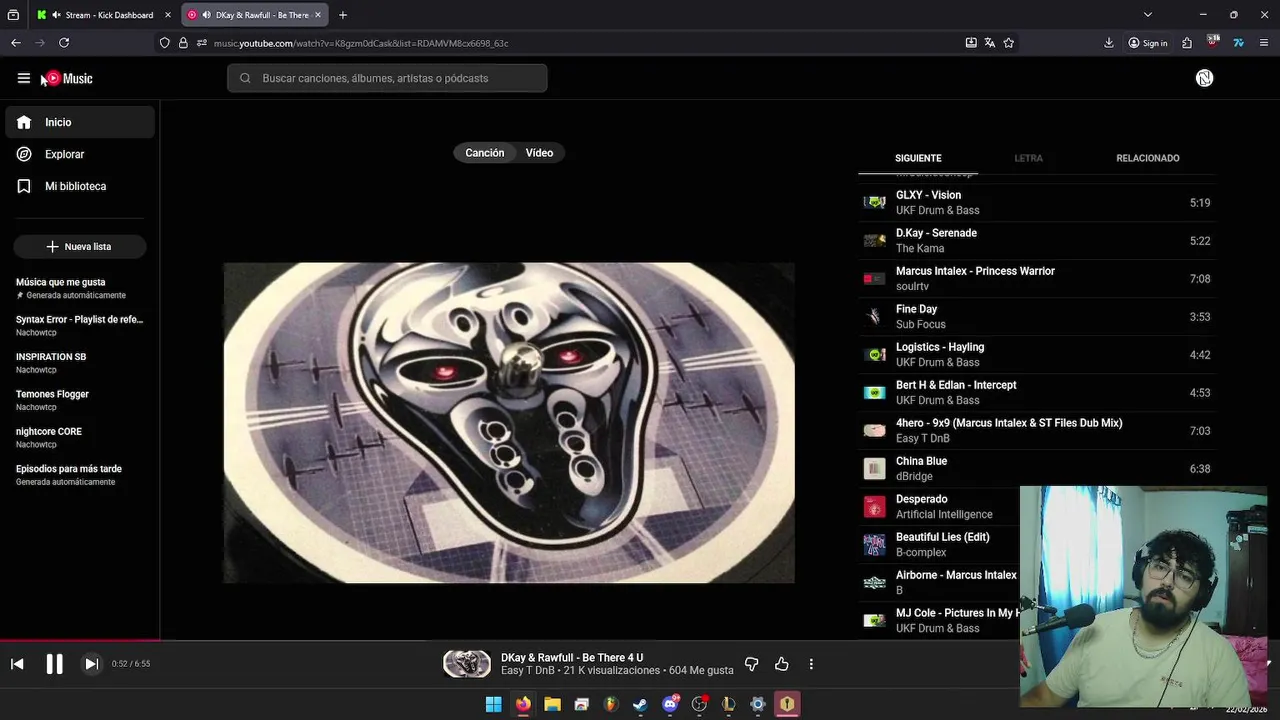
Task: Open League of Legends taskbar icon
Action: (x=728, y=705)
